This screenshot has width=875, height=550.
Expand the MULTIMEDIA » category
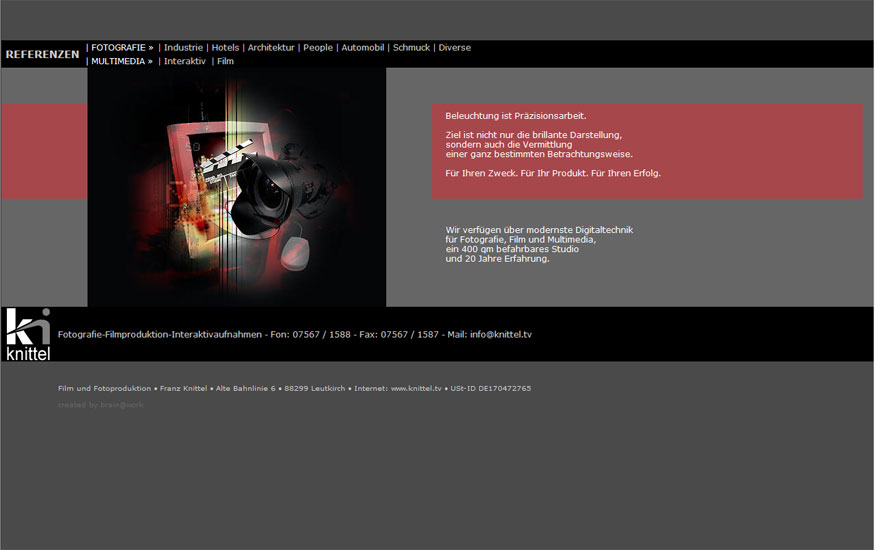point(122,61)
